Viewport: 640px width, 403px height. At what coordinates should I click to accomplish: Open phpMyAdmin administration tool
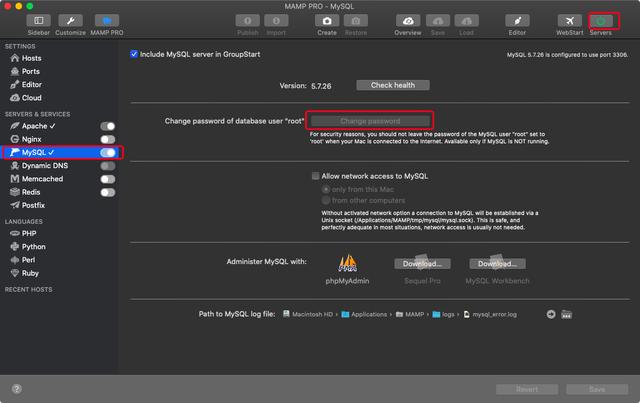point(347,263)
